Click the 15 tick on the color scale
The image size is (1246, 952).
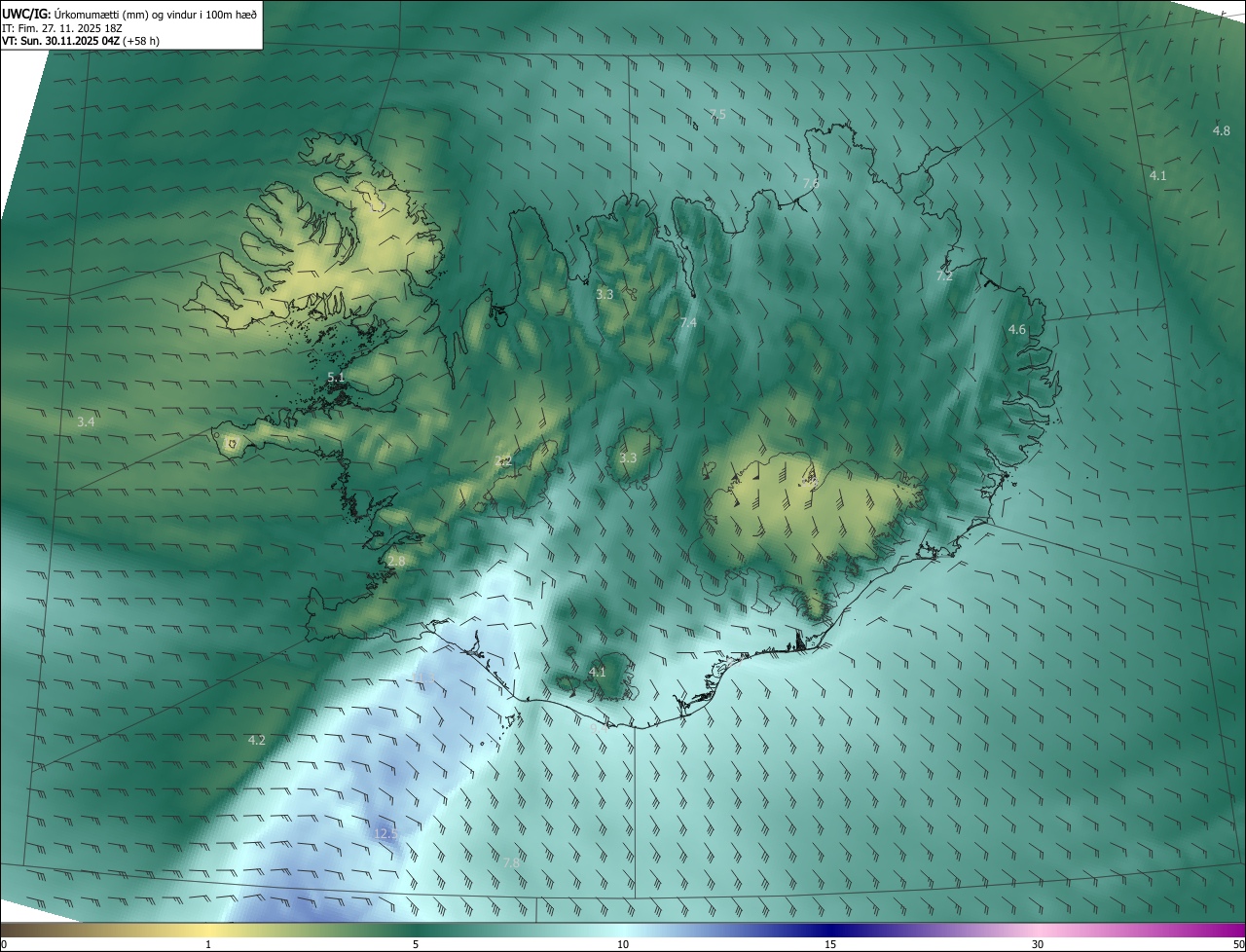click(x=830, y=944)
